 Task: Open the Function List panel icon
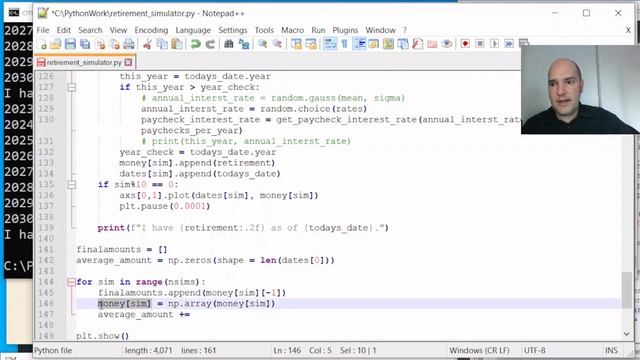pyautogui.click(x=418, y=44)
